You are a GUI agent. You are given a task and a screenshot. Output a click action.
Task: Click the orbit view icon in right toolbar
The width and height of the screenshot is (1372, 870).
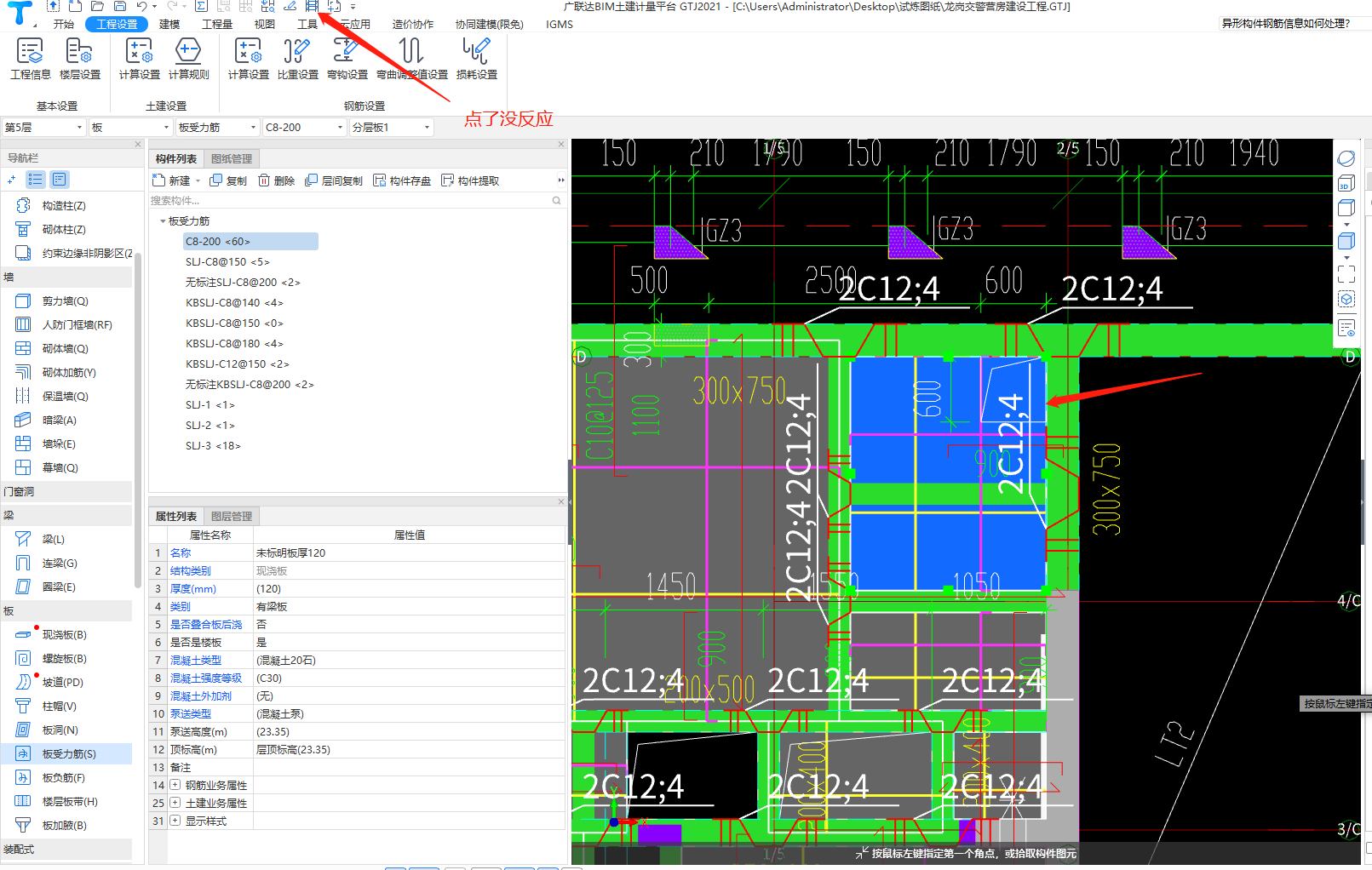point(1346,158)
